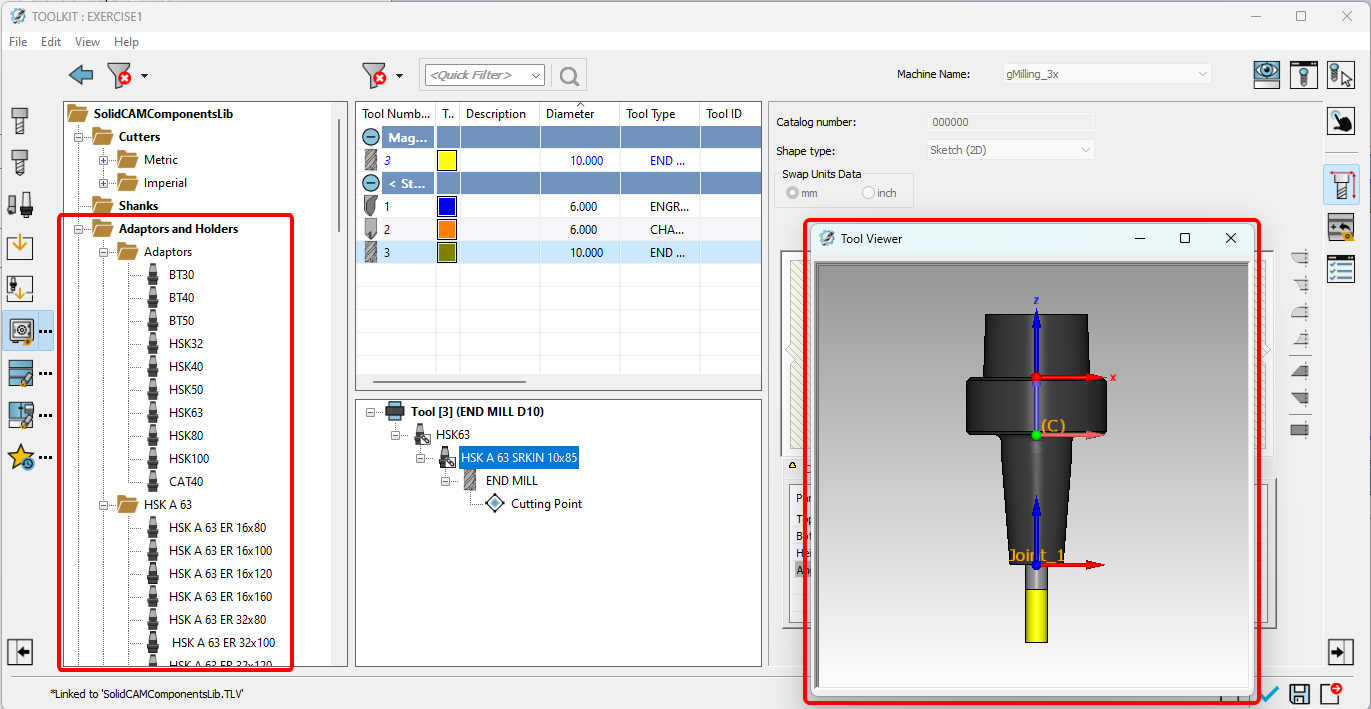Click the save floppy disk icon

pyautogui.click(x=1300, y=694)
